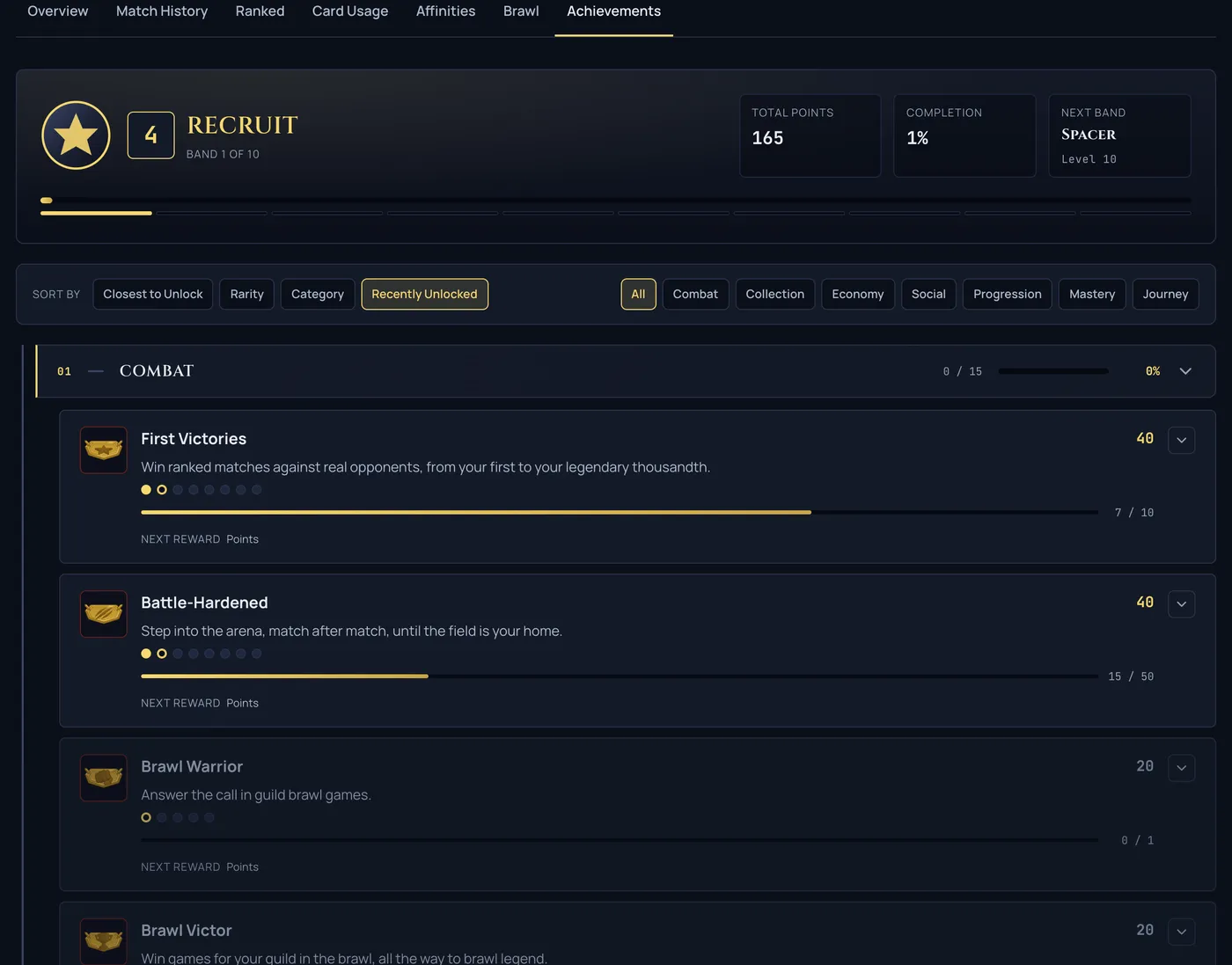Click the band progress segment bar

pyautogui.click(x=615, y=213)
